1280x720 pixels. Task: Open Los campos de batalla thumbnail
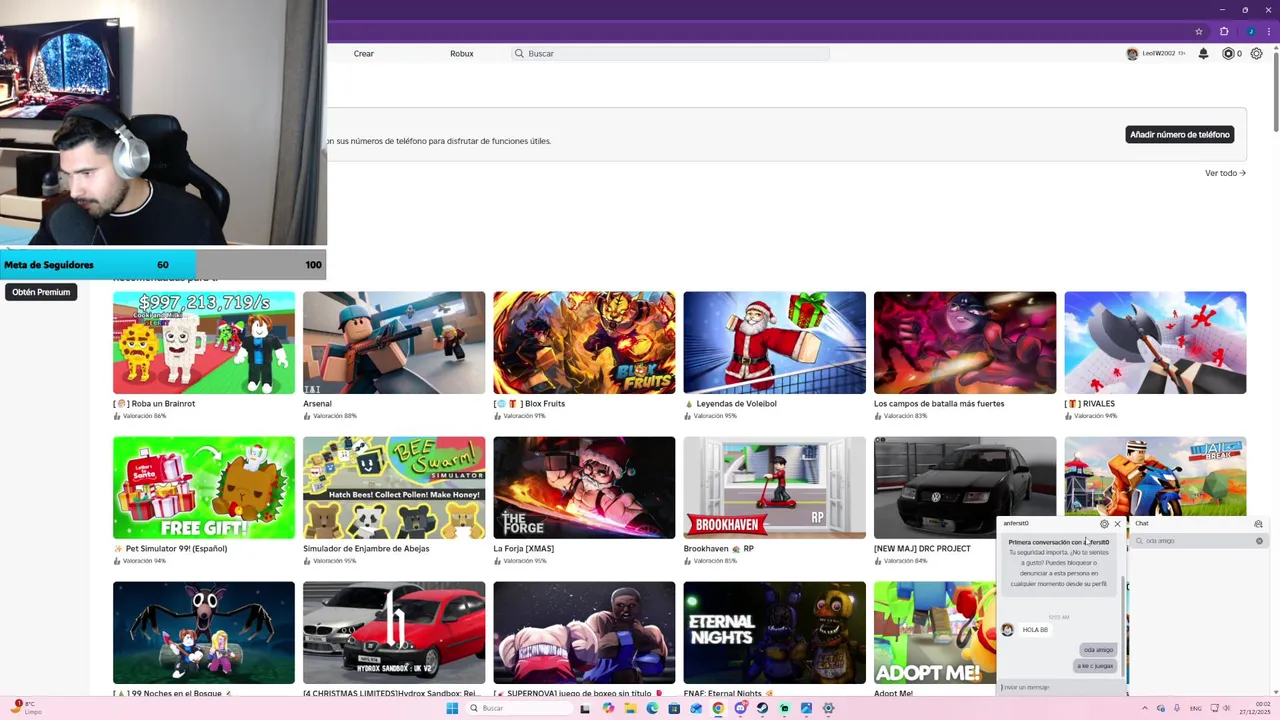(x=965, y=343)
